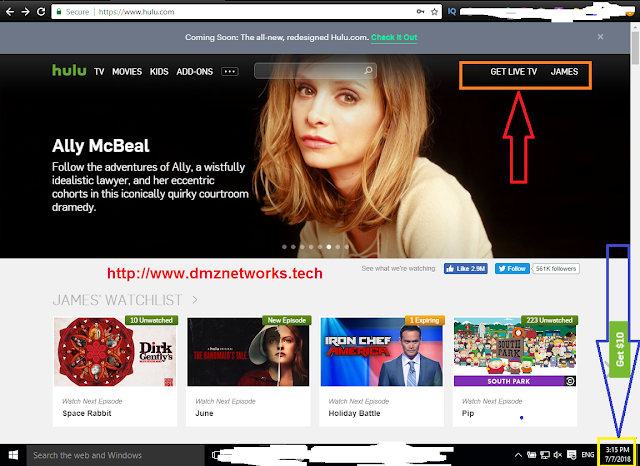
Task: Open the Iron Chef America thumbnail
Action: [x=382, y=352]
